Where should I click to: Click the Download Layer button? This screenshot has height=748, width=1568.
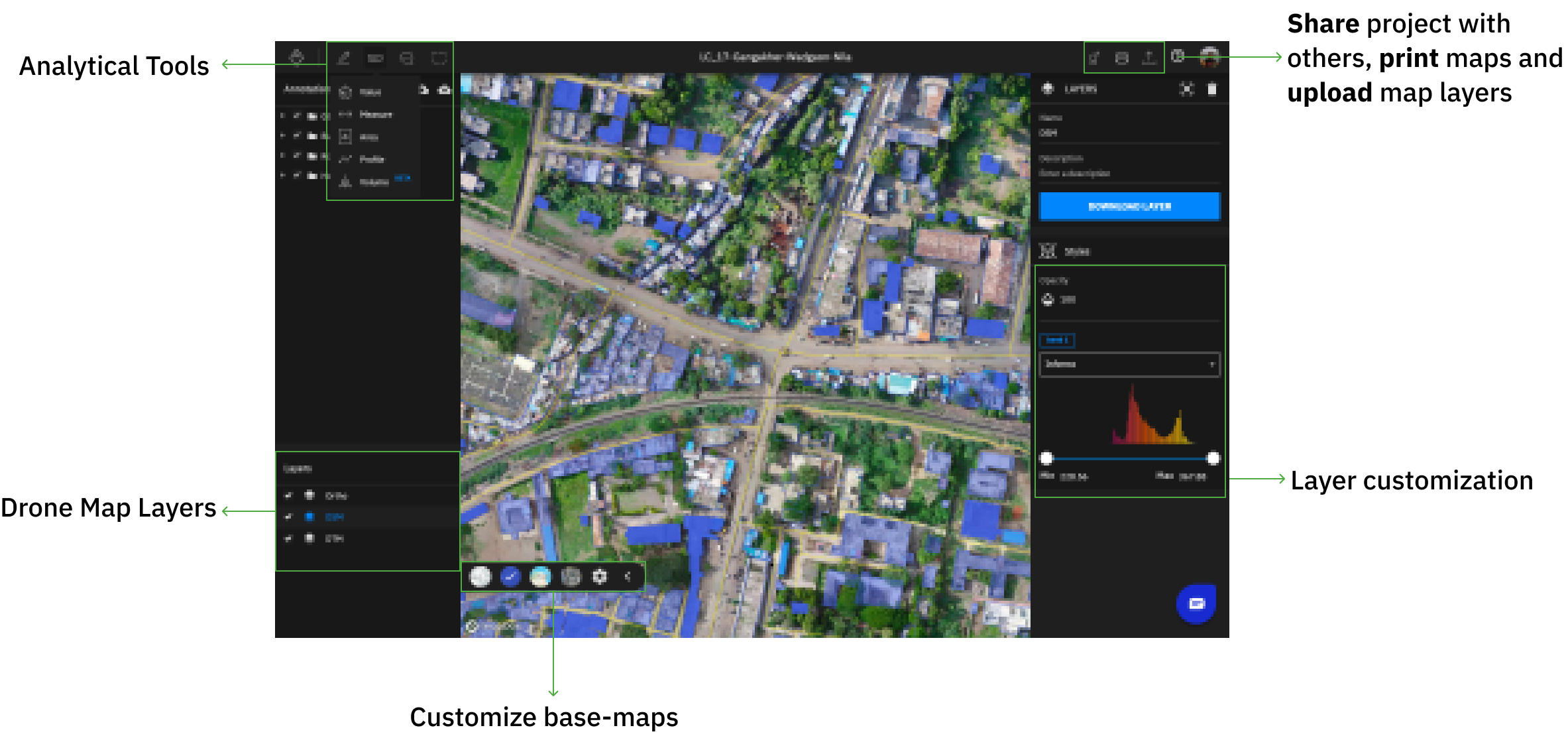pos(1129,206)
